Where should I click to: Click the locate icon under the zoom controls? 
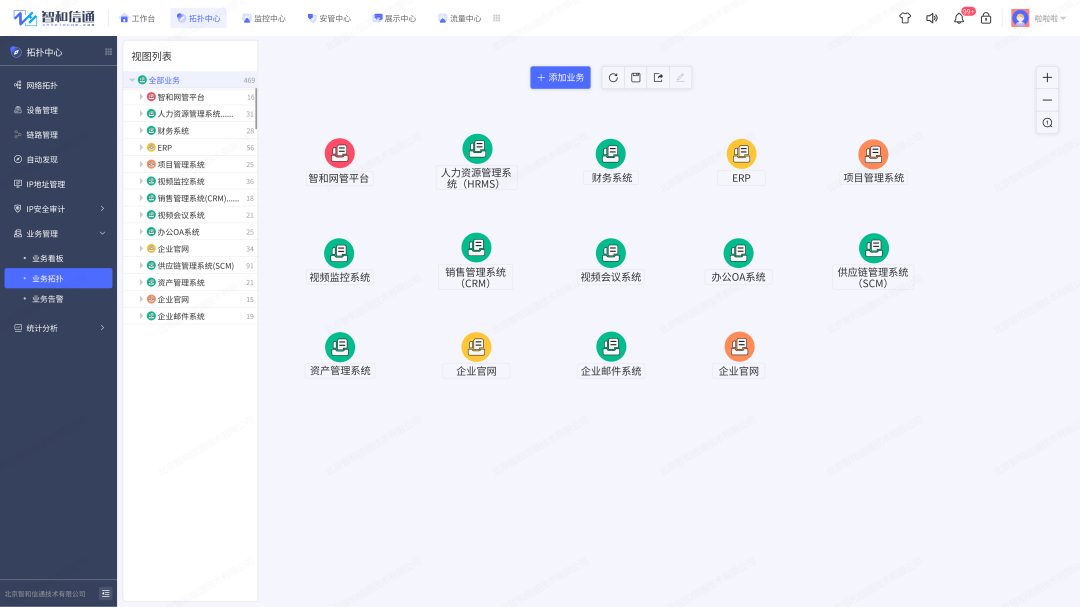tap(1047, 122)
